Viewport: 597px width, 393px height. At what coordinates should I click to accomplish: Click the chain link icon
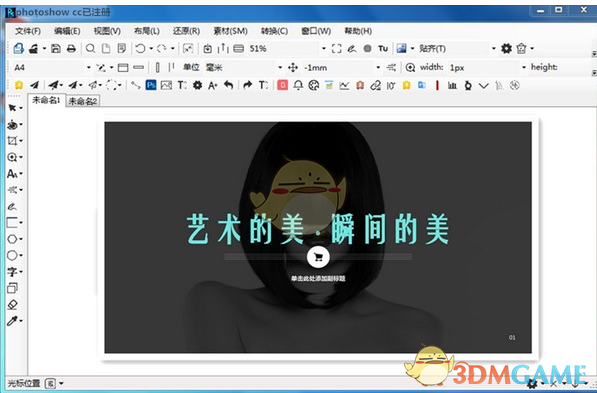pos(375,85)
